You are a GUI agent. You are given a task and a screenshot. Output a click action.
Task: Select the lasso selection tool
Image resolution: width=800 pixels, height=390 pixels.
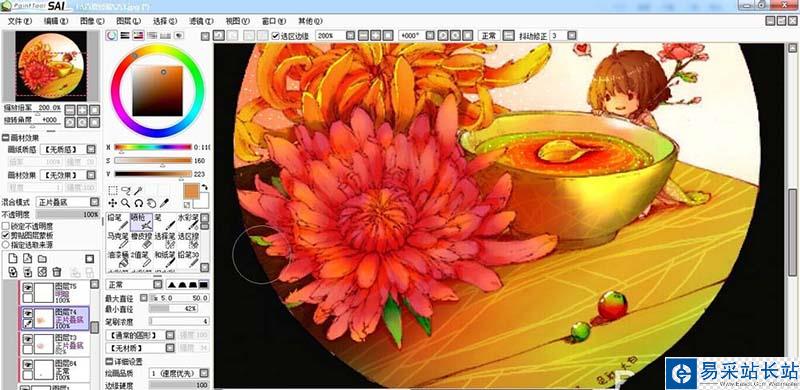pyautogui.click(x=126, y=191)
